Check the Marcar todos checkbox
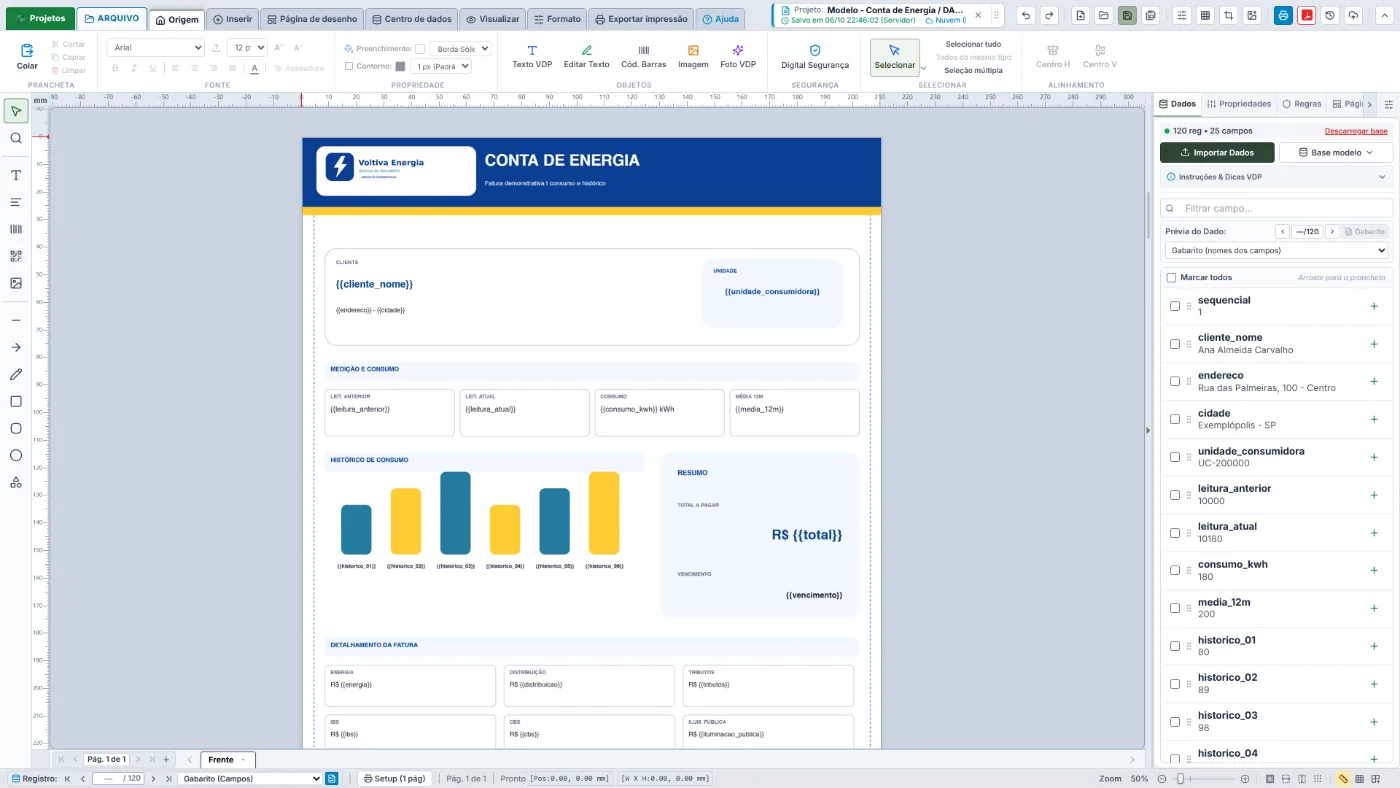This screenshot has width=1400, height=788. coord(1171,277)
